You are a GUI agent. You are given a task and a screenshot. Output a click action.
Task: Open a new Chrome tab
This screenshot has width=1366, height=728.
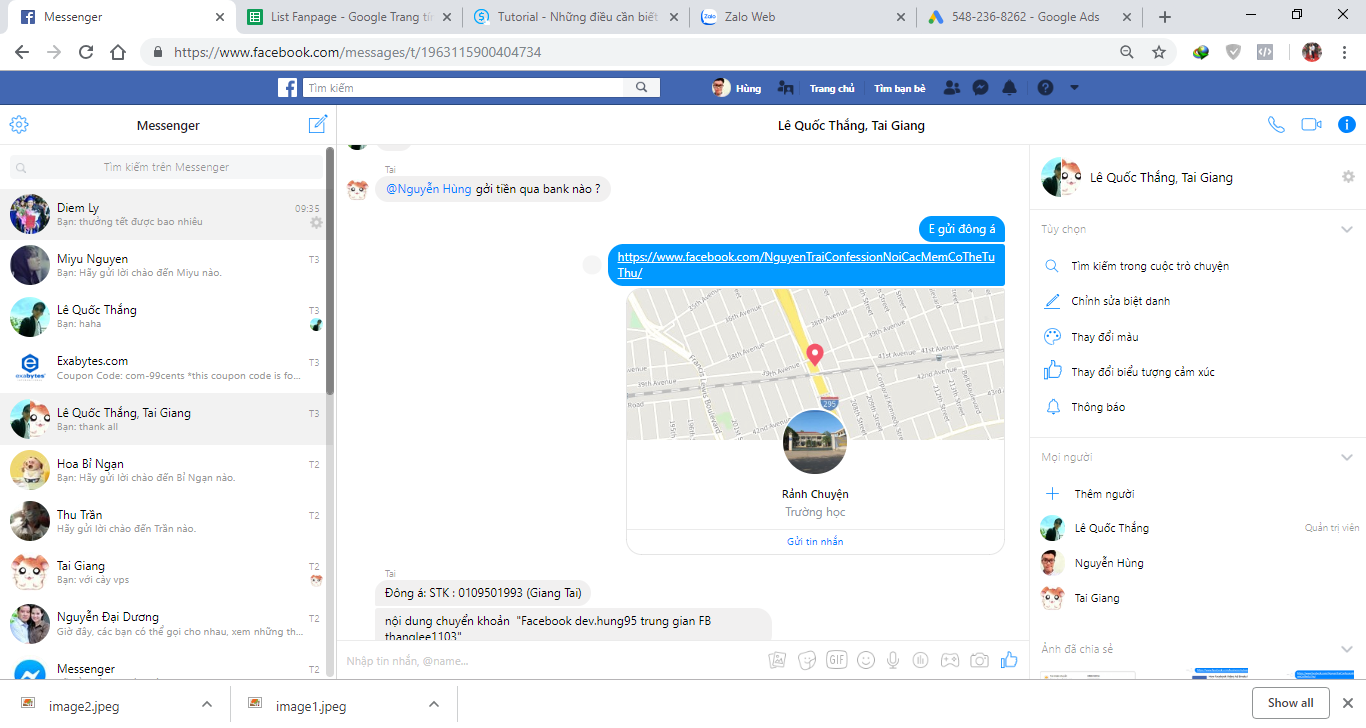[1165, 17]
